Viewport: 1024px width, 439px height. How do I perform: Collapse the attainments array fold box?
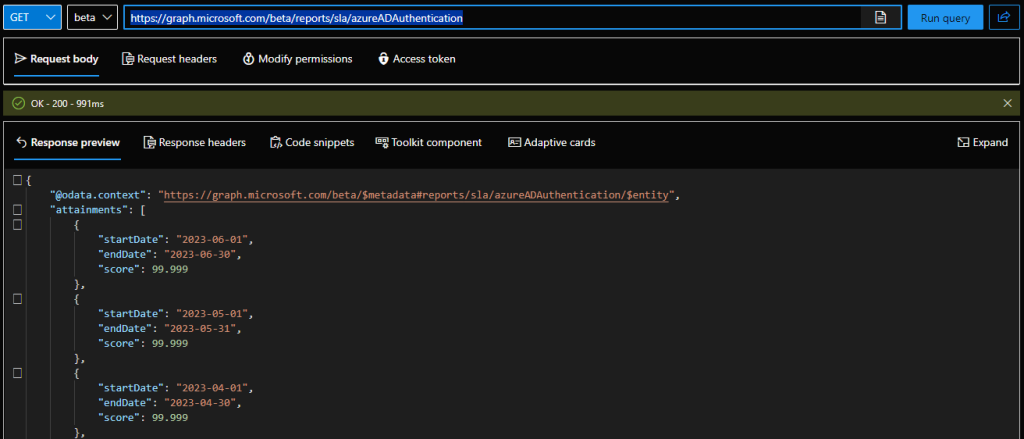(x=18, y=210)
